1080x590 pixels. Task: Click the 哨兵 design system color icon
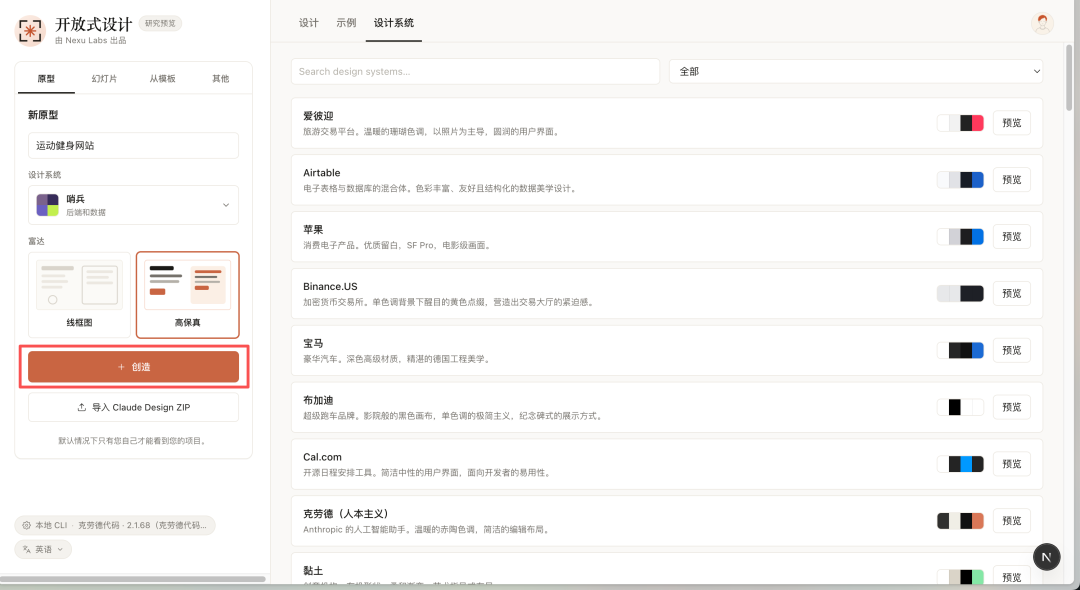(x=48, y=205)
